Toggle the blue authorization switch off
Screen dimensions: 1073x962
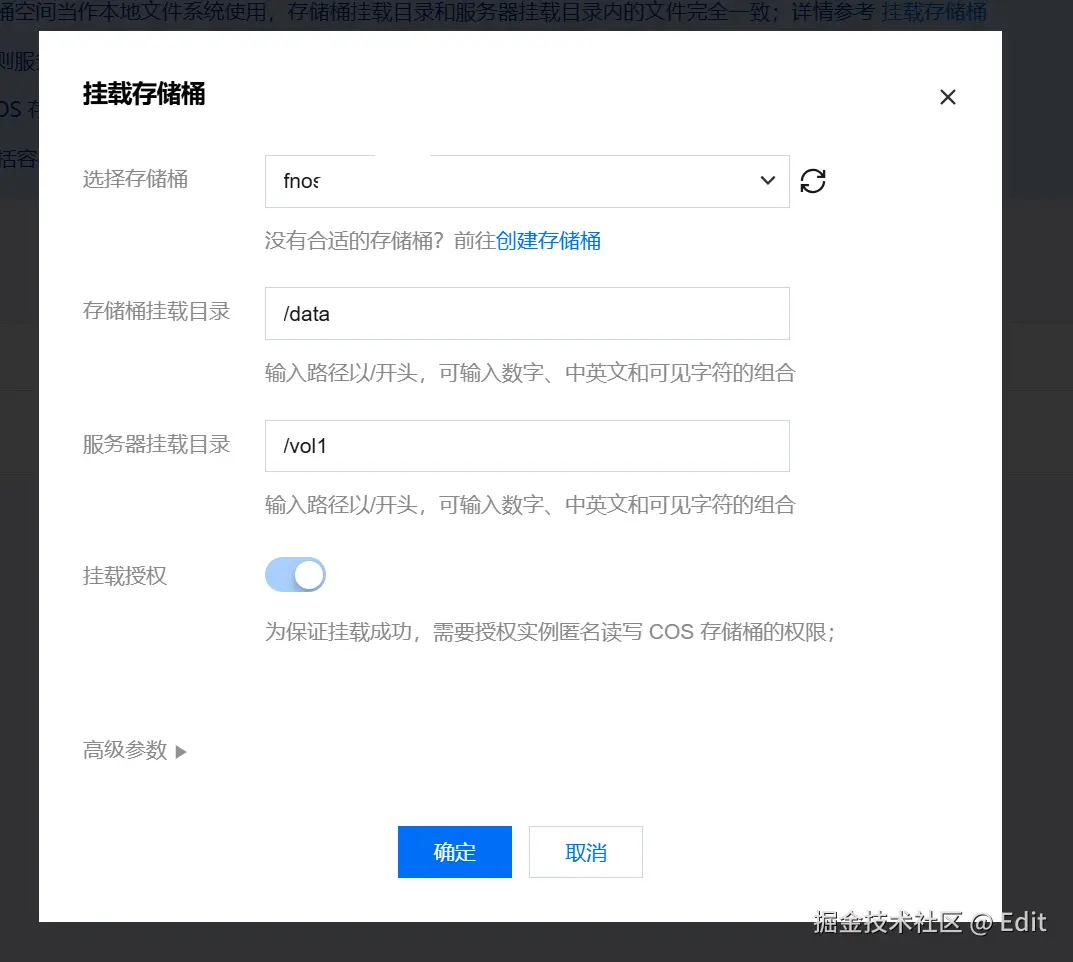pyautogui.click(x=295, y=574)
